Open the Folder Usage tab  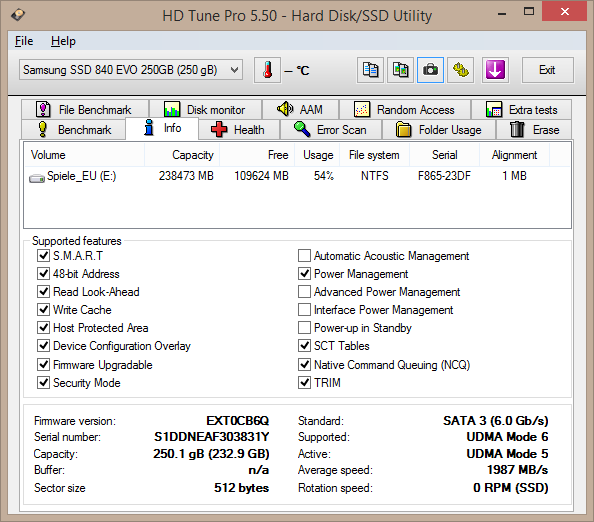click(439, 130)
